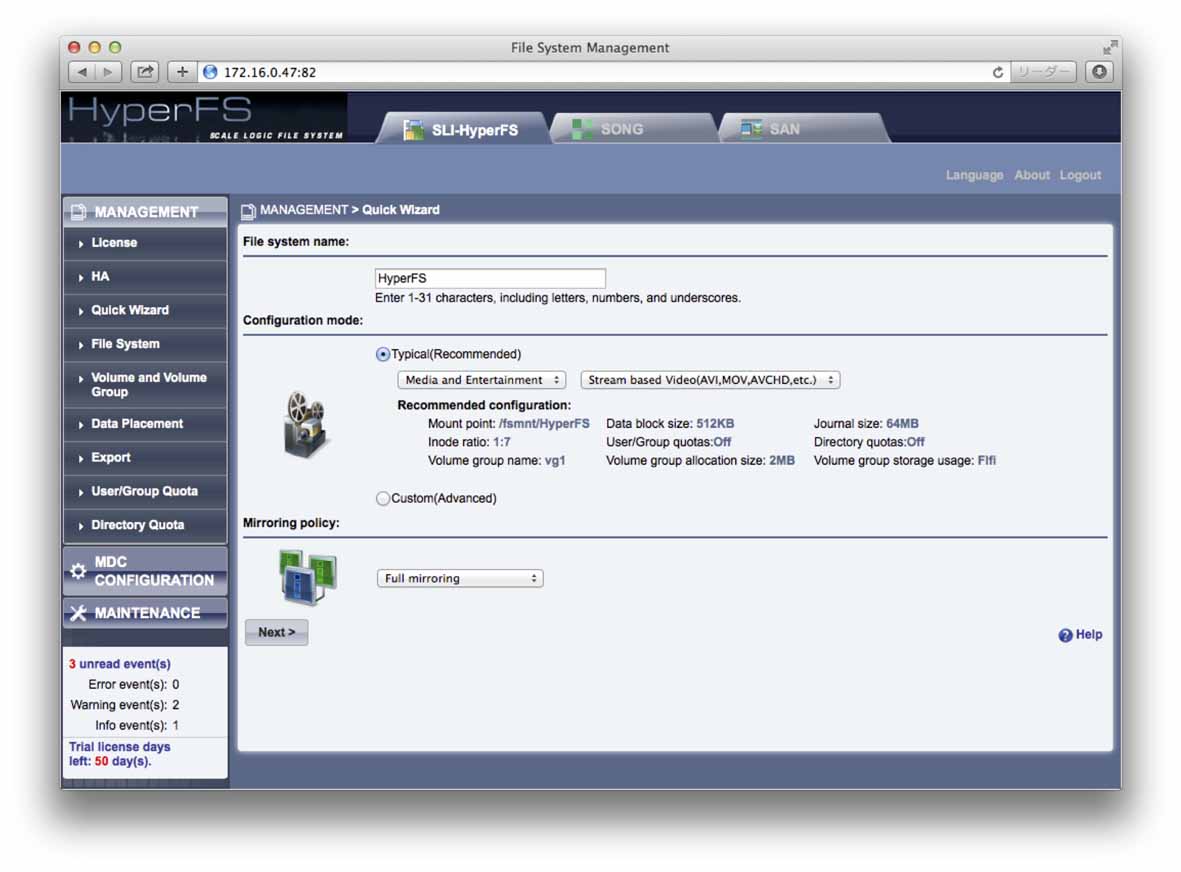The height and width of the screenshot is (872, 1181).
Task: Expand the Export menu arrow
Action: click(81, 458)
